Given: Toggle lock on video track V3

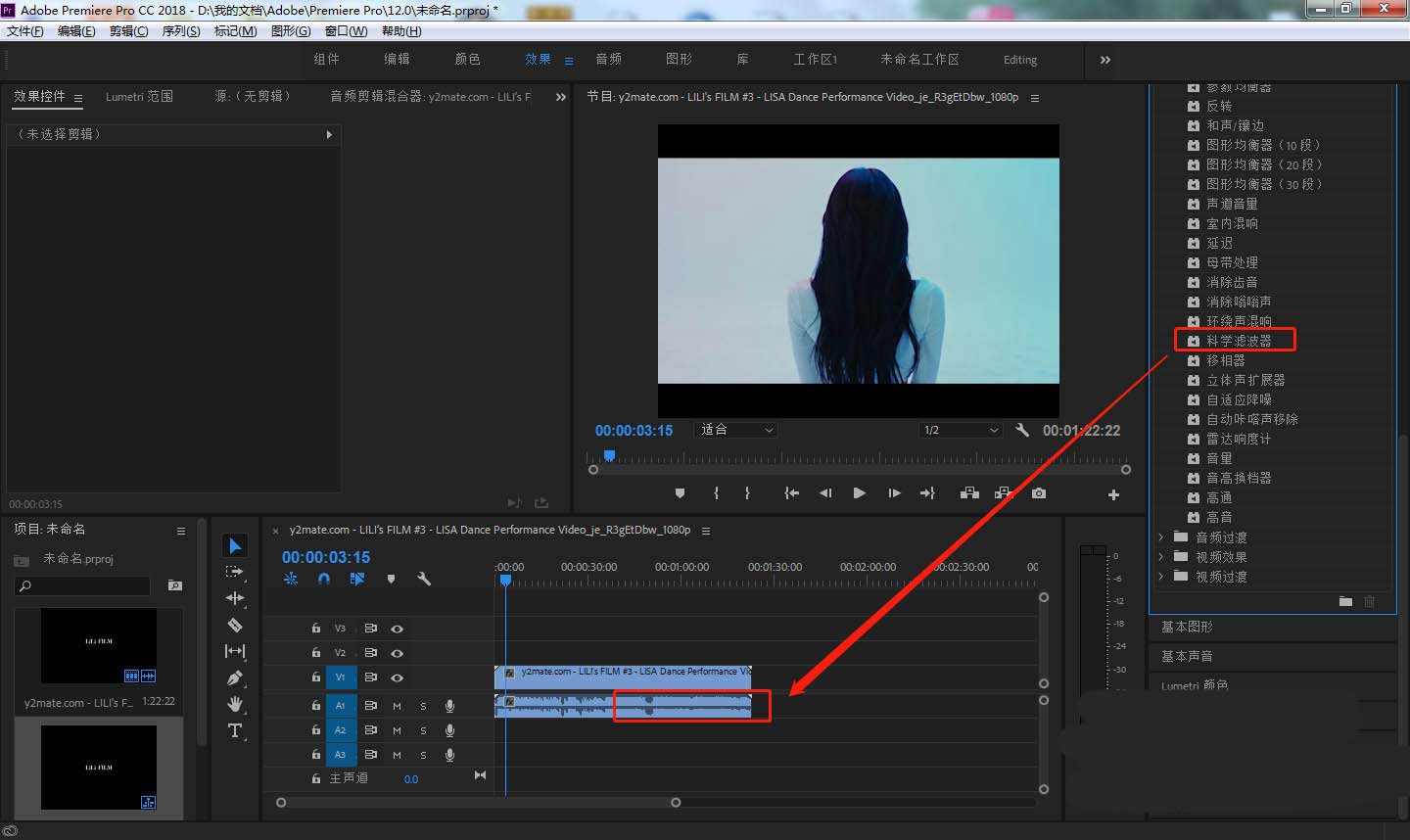Looking at the screenshot, I should [315, 629].
